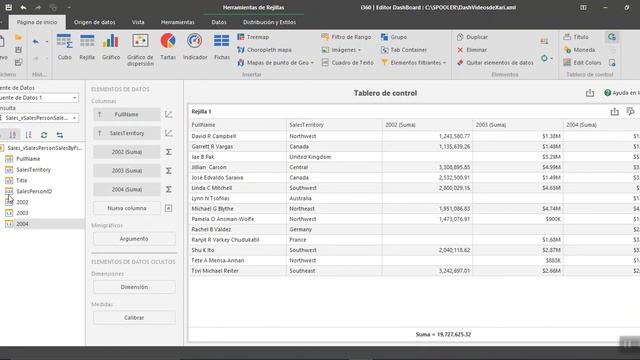640x360 pixels.
Task: Click the Dimensión hidden data placeholder
Action: coord(134,287)
